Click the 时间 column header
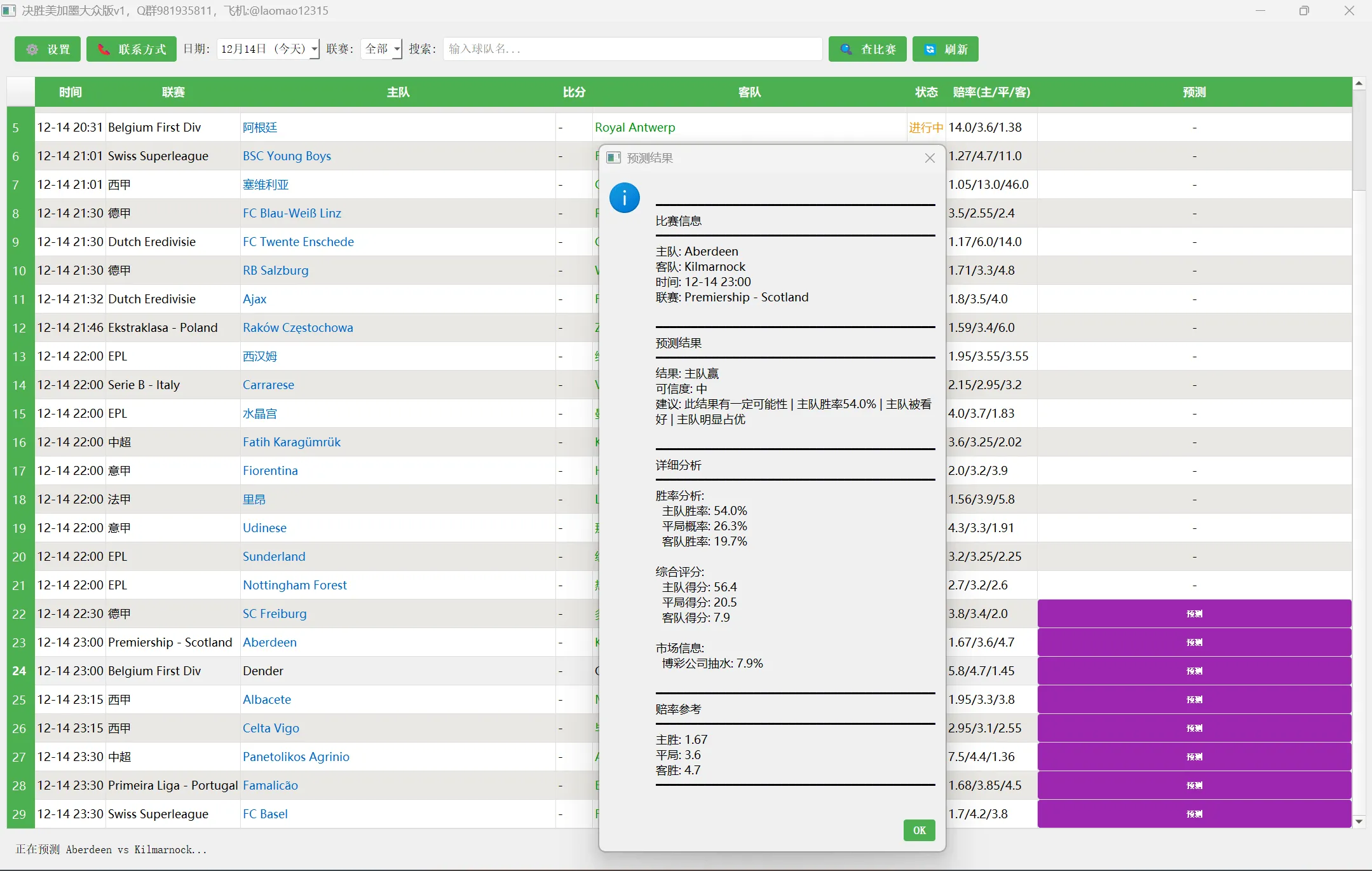 [70, 92]
